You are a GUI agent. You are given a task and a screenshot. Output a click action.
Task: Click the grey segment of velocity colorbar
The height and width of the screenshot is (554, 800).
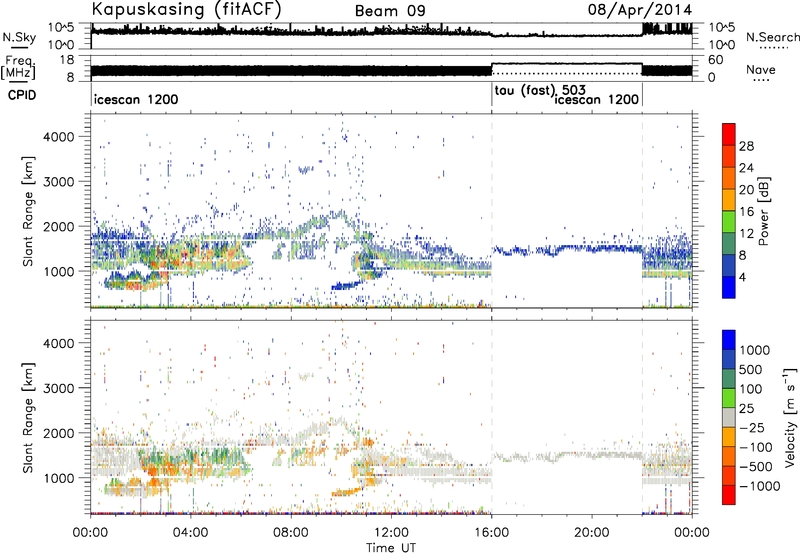(x=729, y=417)
